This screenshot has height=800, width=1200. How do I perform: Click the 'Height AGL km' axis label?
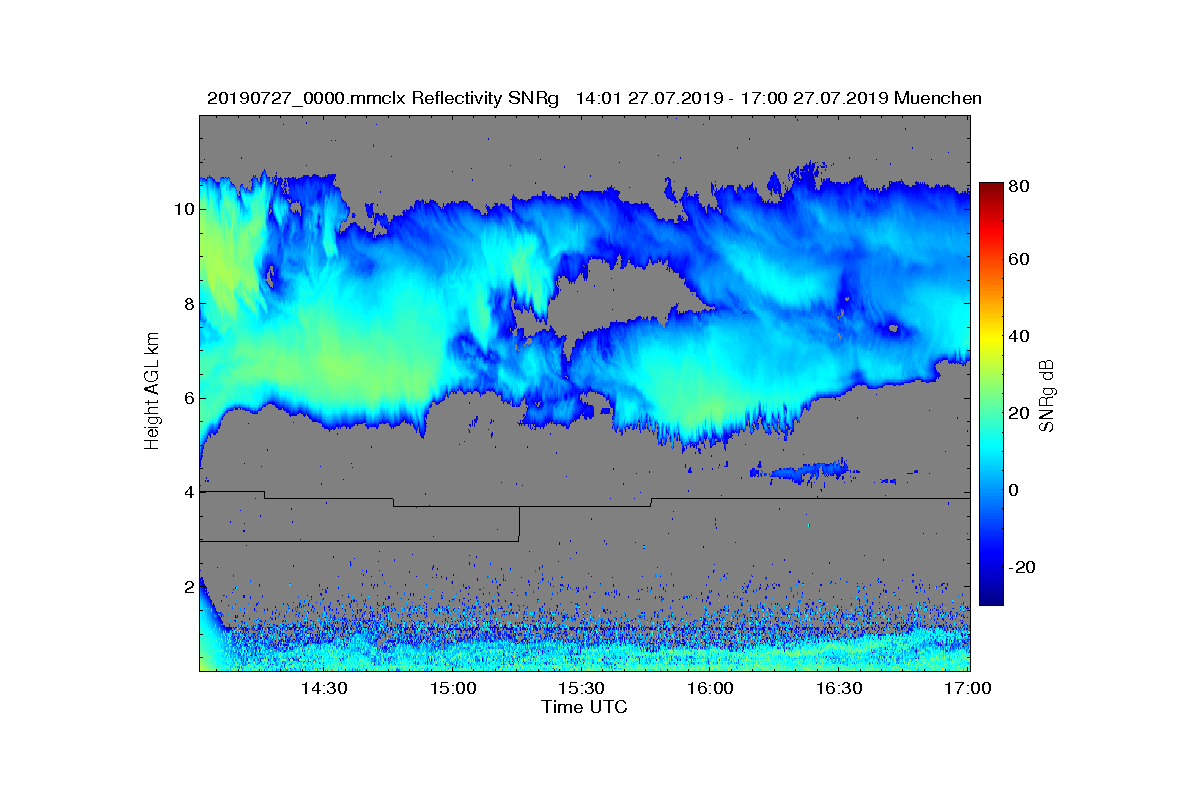tap(152, 393)
